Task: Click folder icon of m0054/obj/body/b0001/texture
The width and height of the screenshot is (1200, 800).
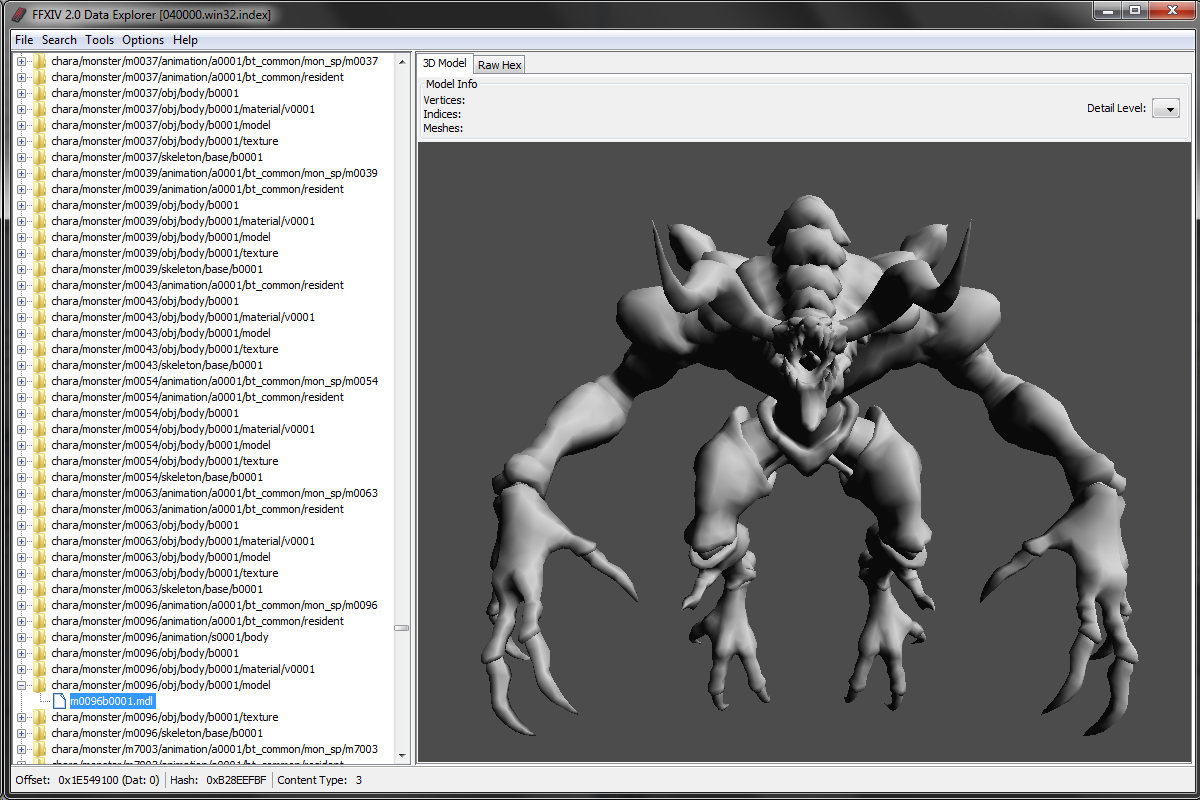Action: tap(40, 461)
